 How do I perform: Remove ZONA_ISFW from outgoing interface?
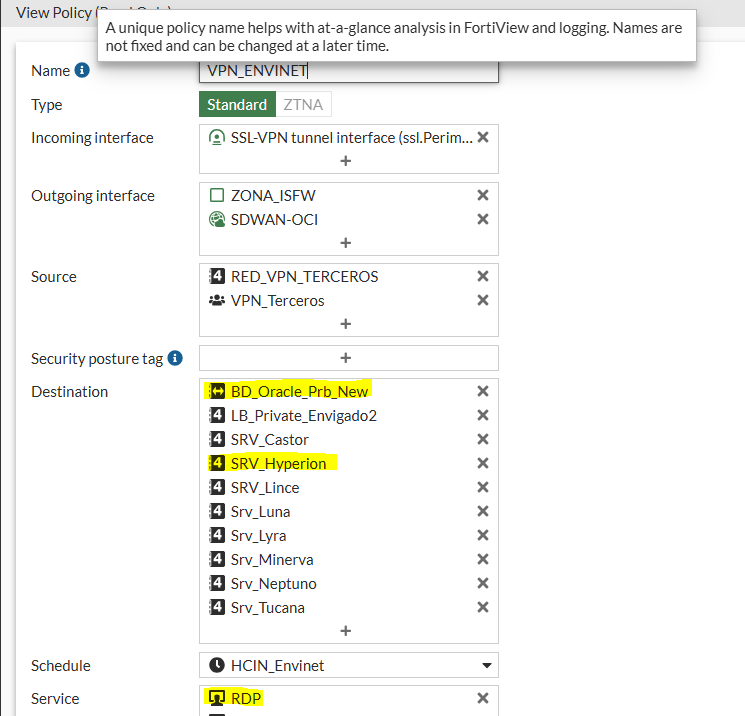(483, 195)
